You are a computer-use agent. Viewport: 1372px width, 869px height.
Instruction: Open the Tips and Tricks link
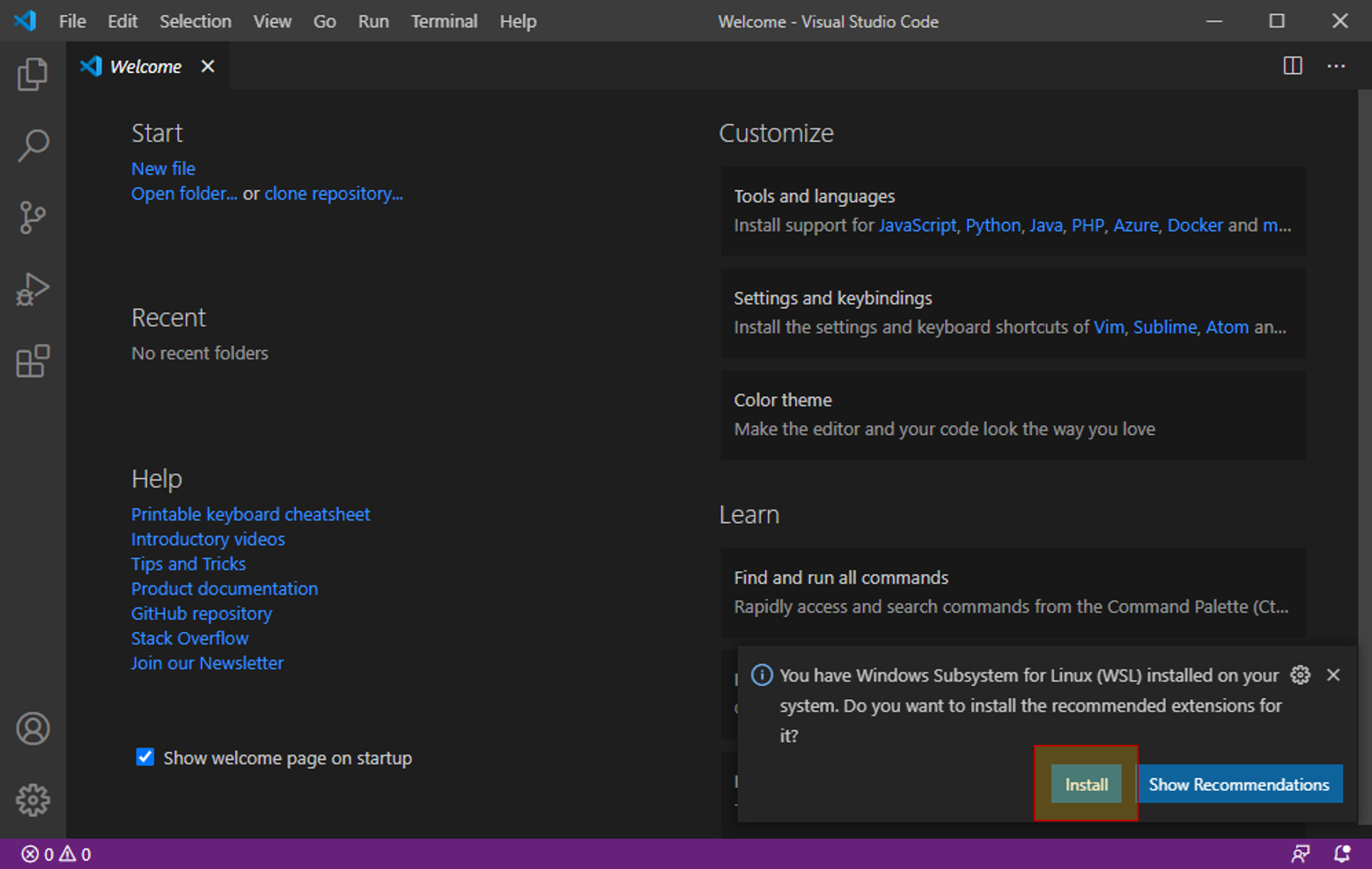click(188, 563)
